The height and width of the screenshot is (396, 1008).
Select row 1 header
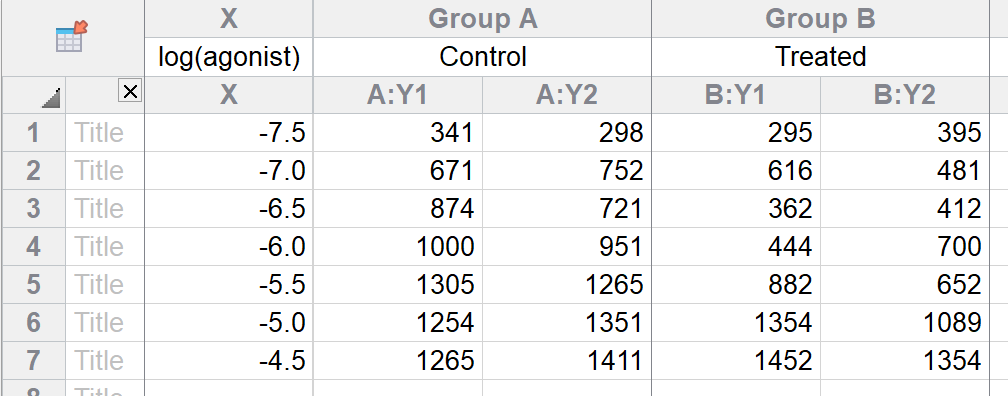click(33, 133)
